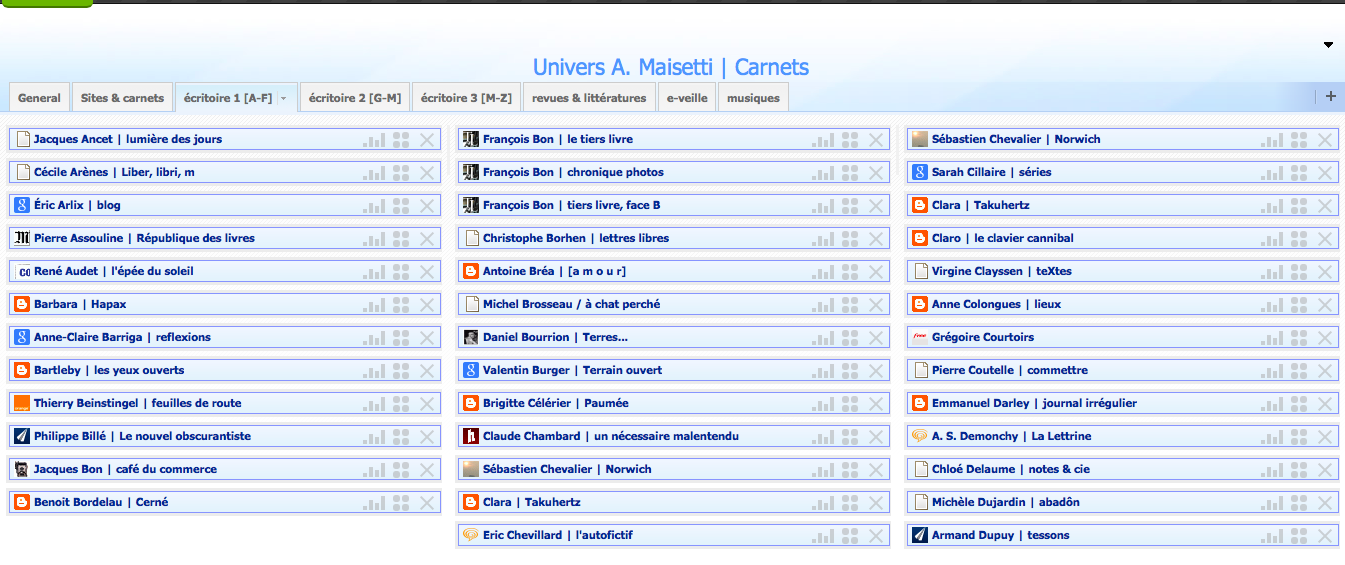
Task: Close the Grégoire Courtoirs widget
Action: pos(1325,338)
